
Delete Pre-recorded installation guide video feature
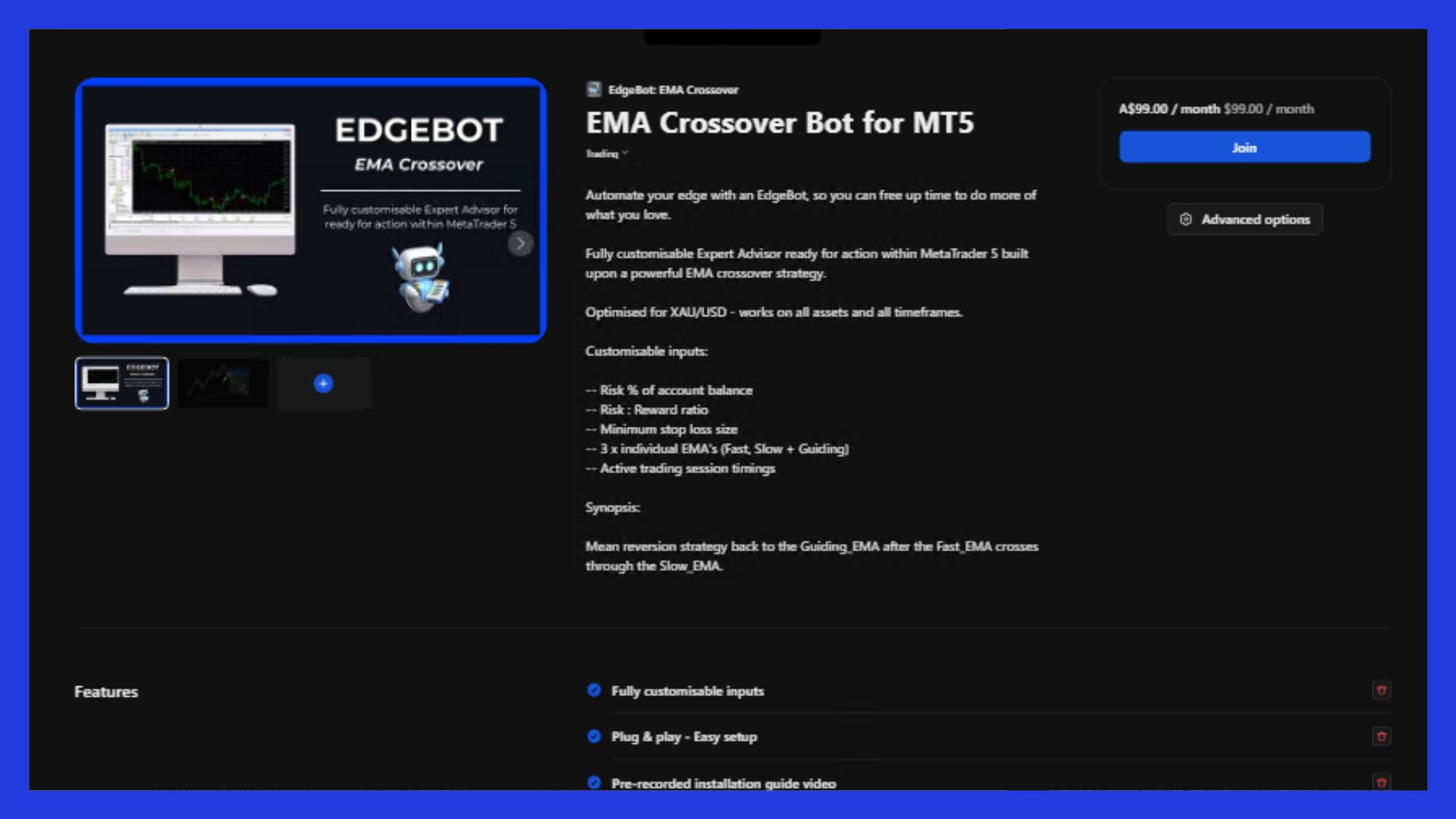[1381, 782]
